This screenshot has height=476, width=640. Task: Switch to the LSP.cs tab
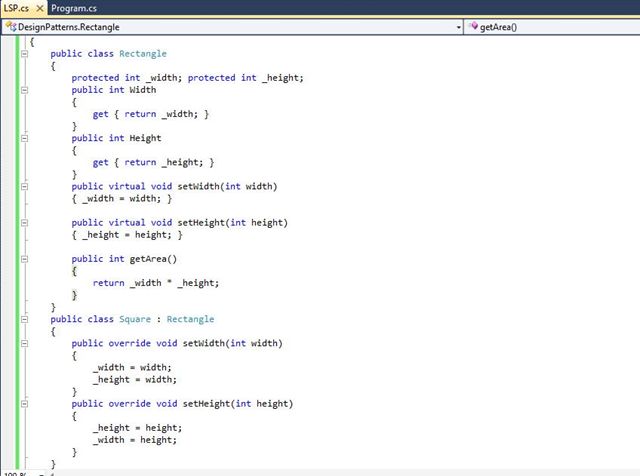click(16, 8)
